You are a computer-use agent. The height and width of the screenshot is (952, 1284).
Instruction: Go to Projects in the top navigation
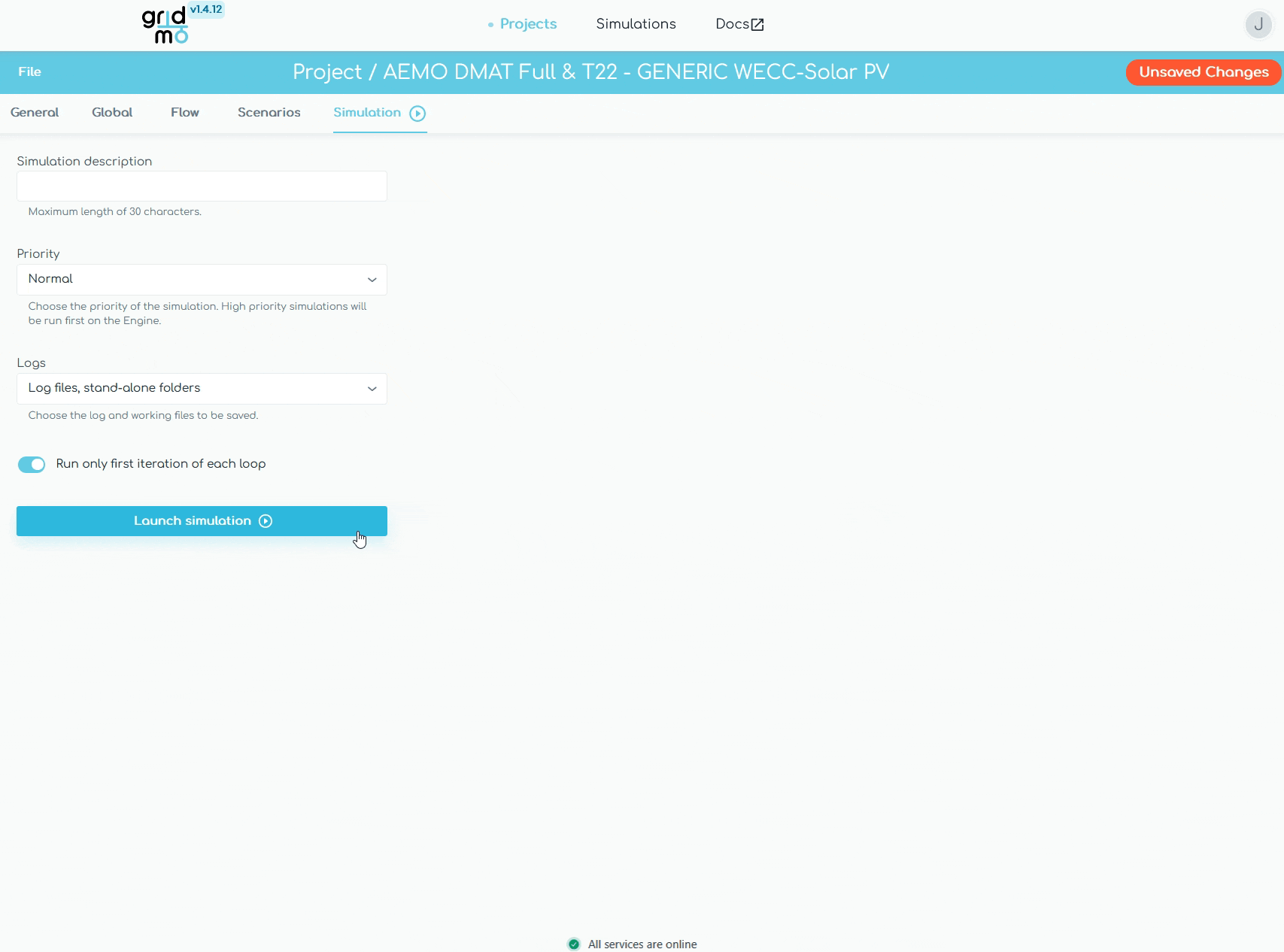(528, 24)
